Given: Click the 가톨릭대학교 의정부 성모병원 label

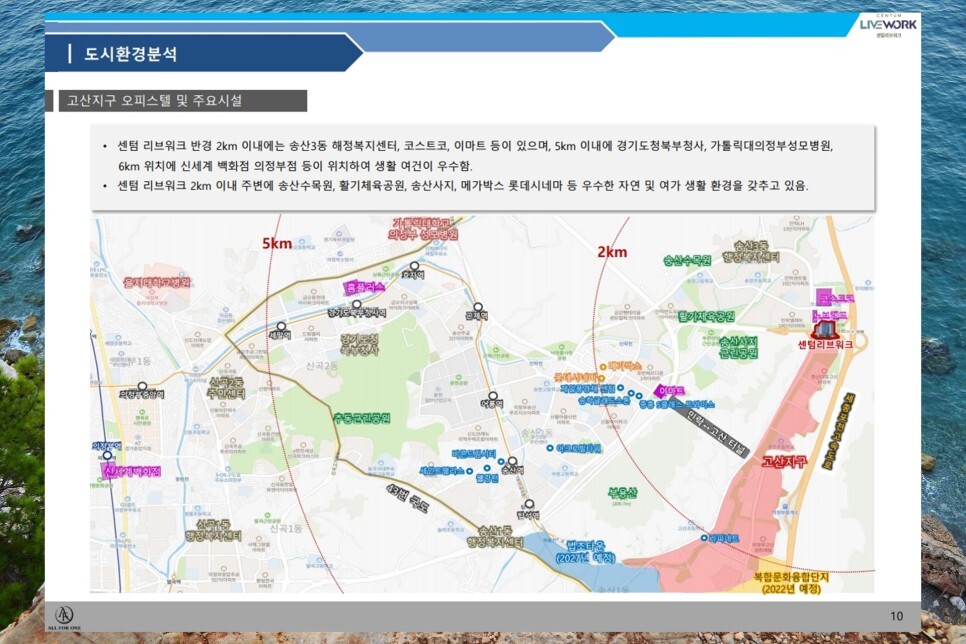Looking at the screenshot, I should 423,228.
